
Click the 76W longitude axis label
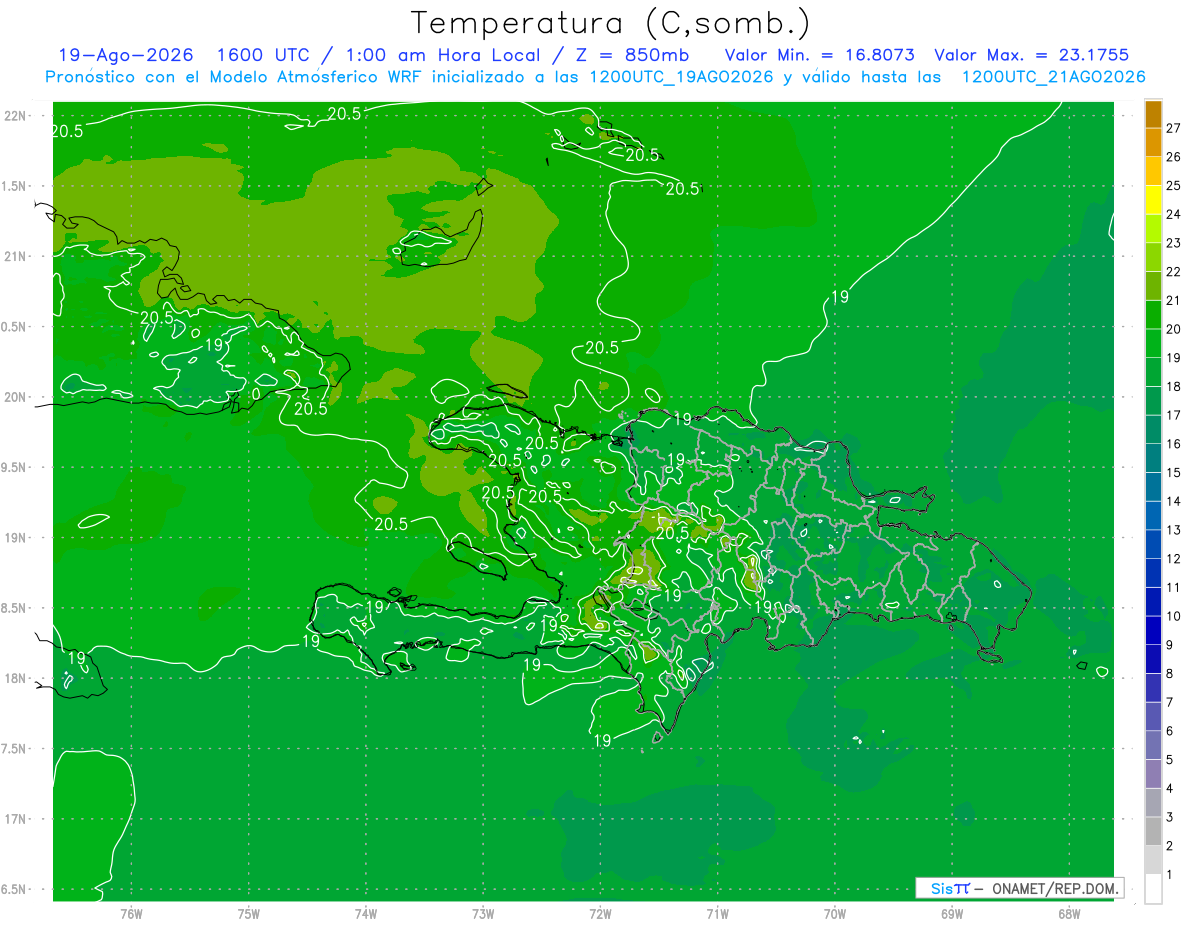[x=131, y=913]
